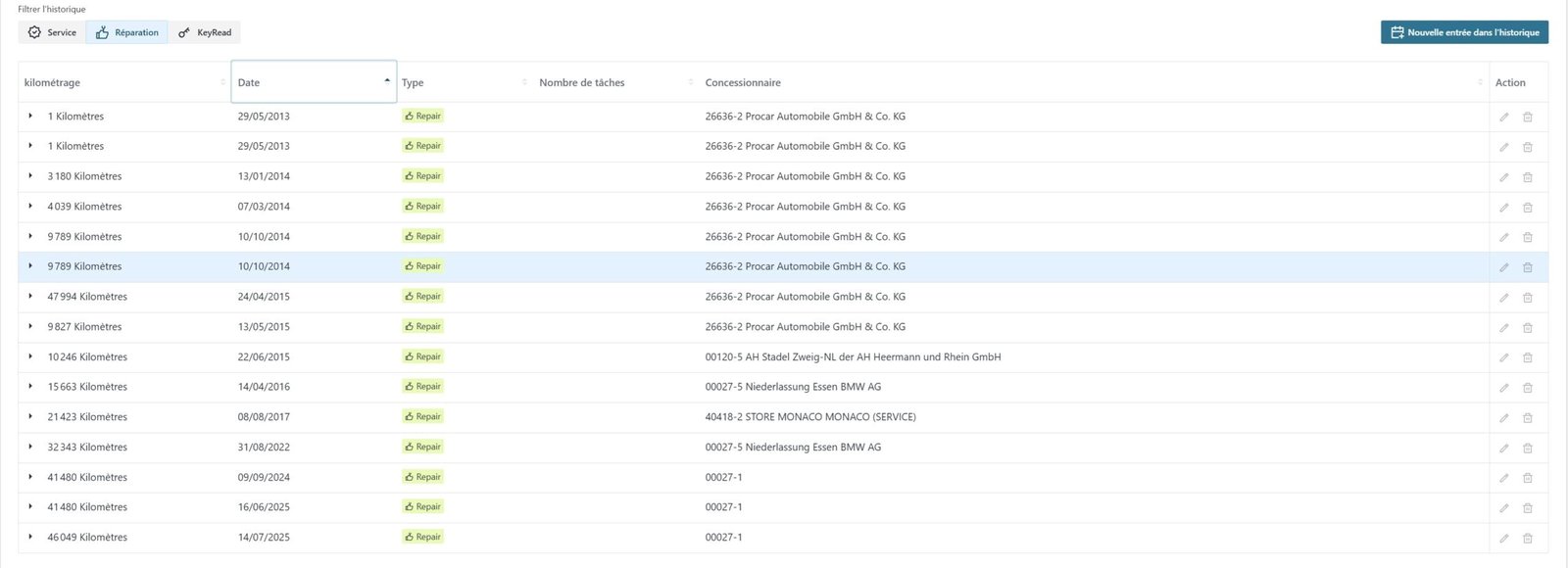This screenshot has width=1568, height=568.
Task: Click pencil icon for 24/04/2015 entry
Action: (x=1503, y=298)
